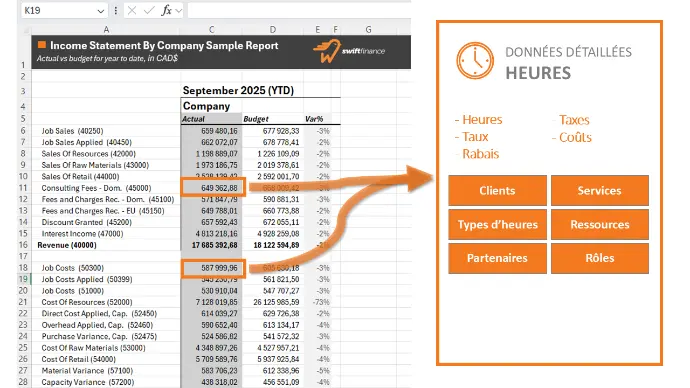
Task: Select budget value 677 928,33
Action: click(281, 131)
